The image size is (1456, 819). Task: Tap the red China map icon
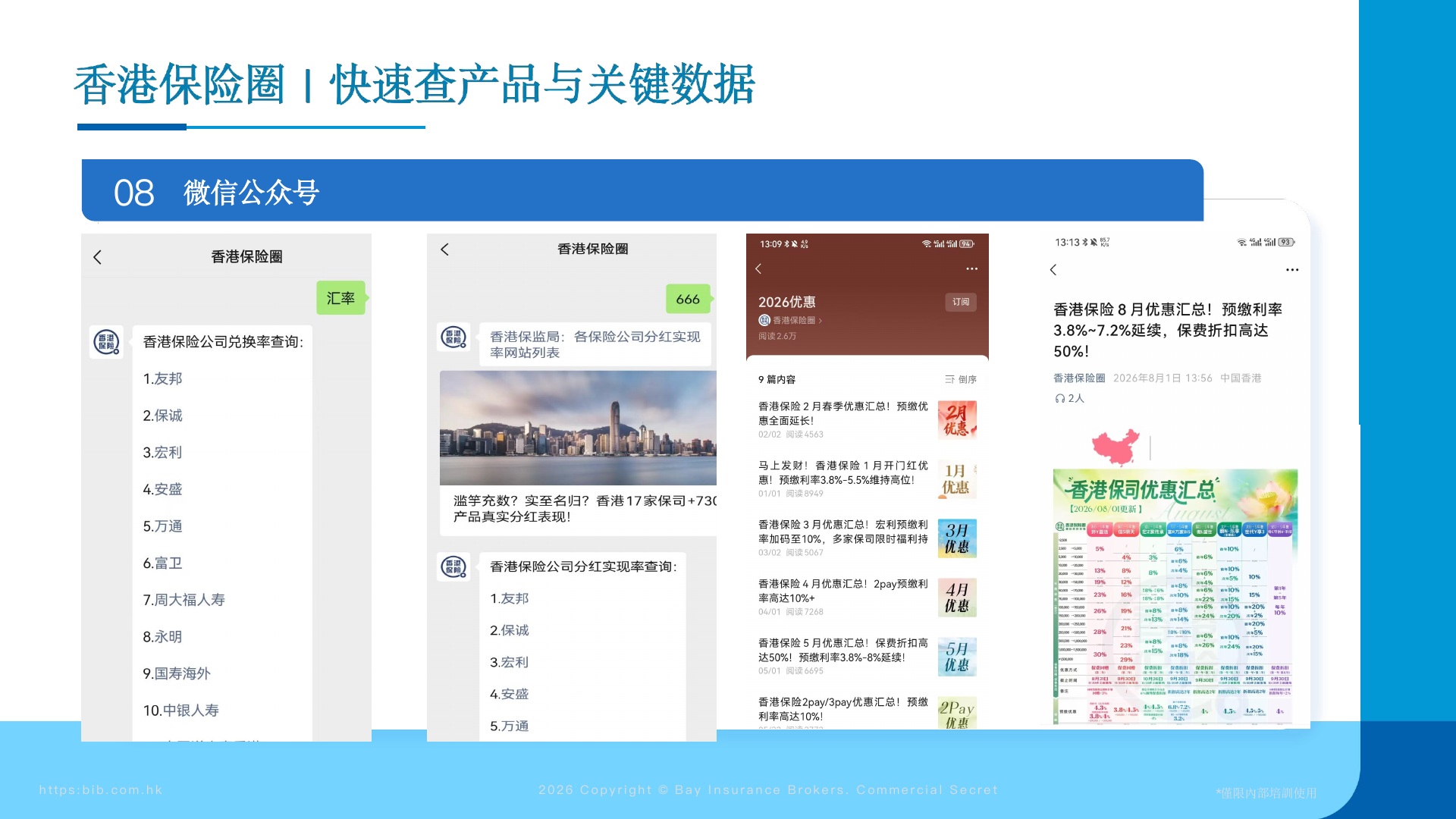[x=1116, y=447]
